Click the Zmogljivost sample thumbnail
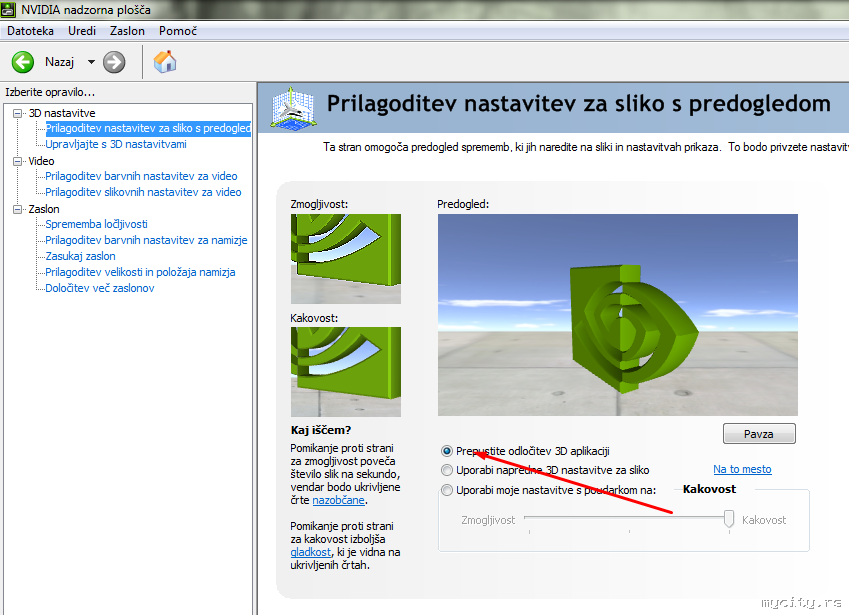Viewport: 849px width, 615px height. [346, 259]
